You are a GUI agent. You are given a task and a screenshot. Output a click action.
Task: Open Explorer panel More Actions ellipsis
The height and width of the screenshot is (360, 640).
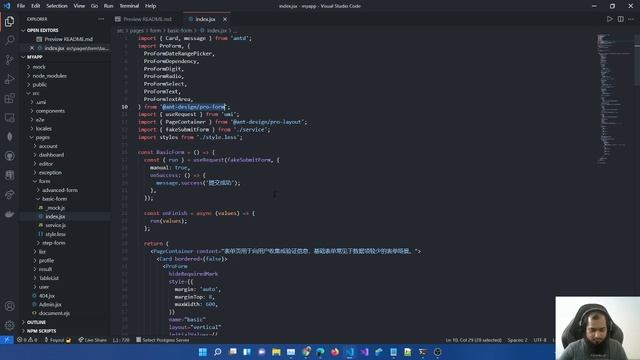(101, 19)
